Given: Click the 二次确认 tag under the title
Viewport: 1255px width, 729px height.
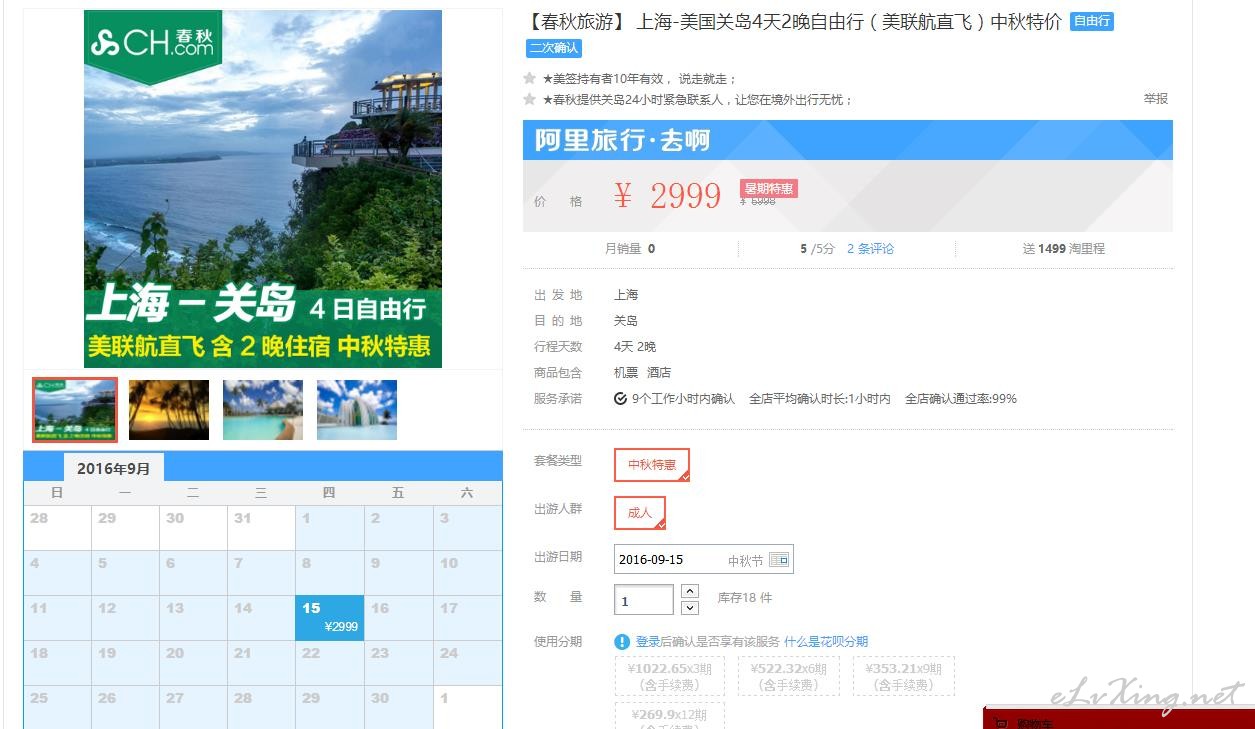Looking at the screenshot, I should [x=554, y=48].
